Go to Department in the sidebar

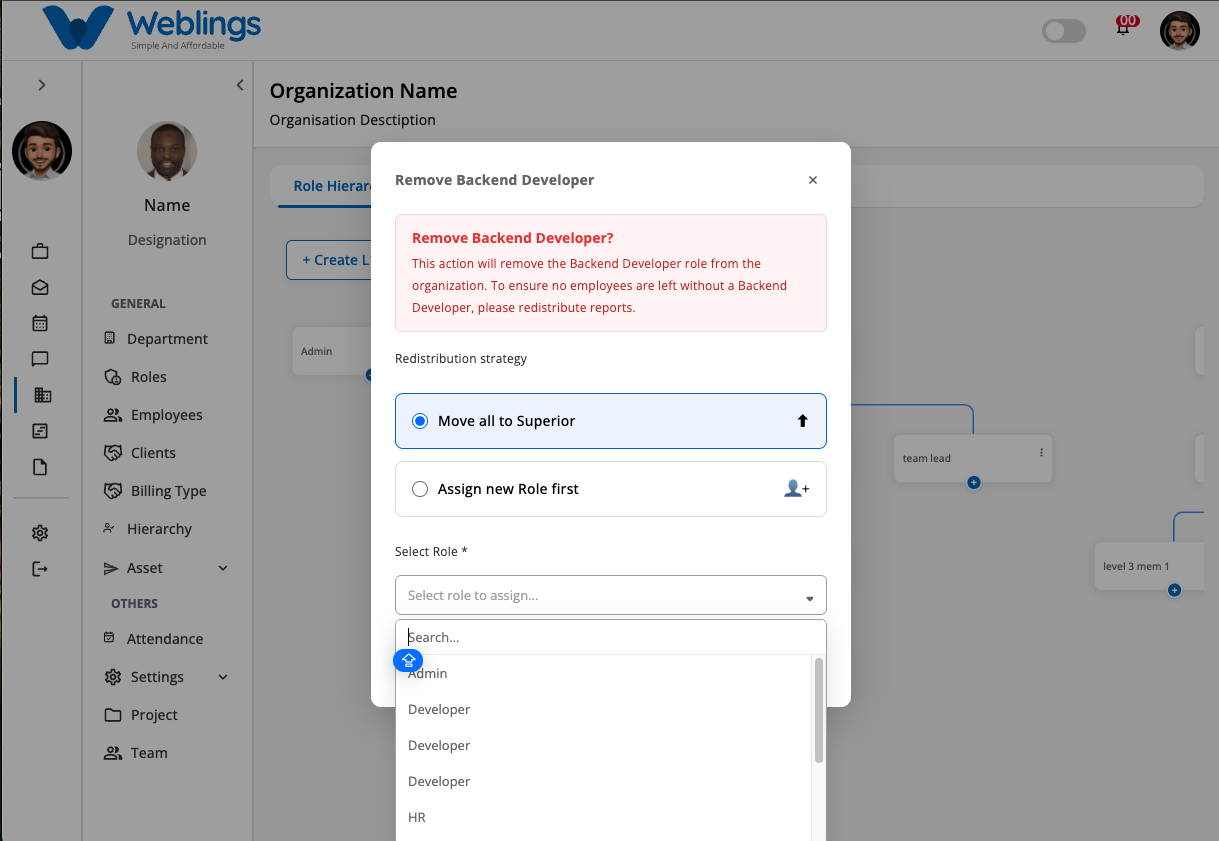pos(156,339)
